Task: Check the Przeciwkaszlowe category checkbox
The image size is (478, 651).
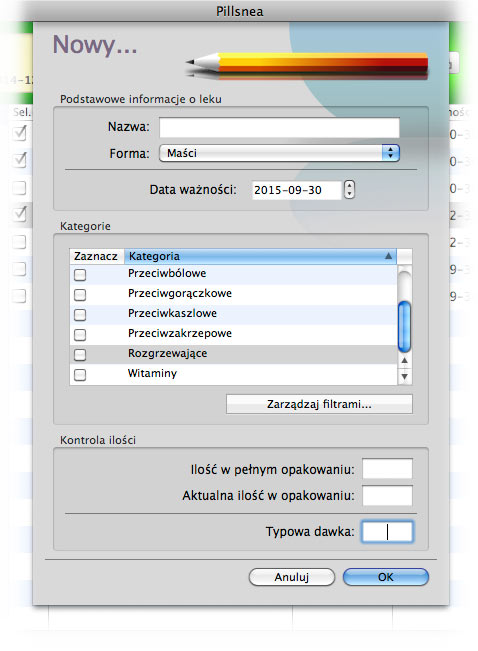Action: coord(80,314)
